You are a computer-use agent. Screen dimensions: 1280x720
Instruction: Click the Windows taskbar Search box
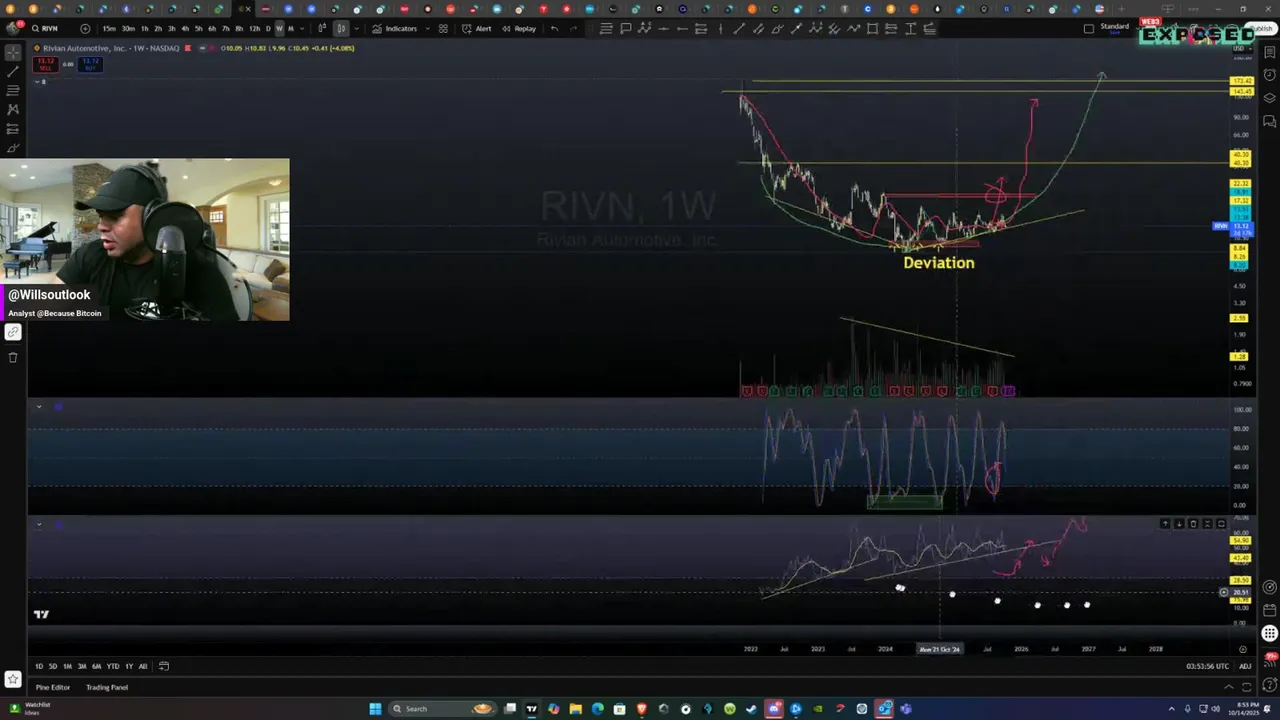[x=443, y=709]
